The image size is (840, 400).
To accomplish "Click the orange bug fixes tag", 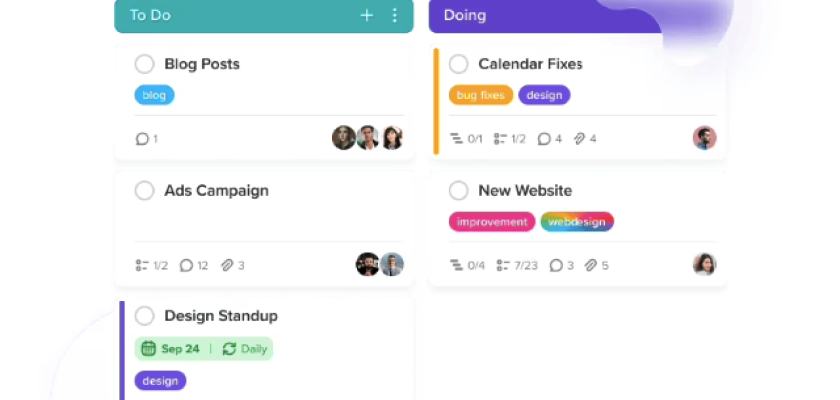I will [x=480, y=95].
